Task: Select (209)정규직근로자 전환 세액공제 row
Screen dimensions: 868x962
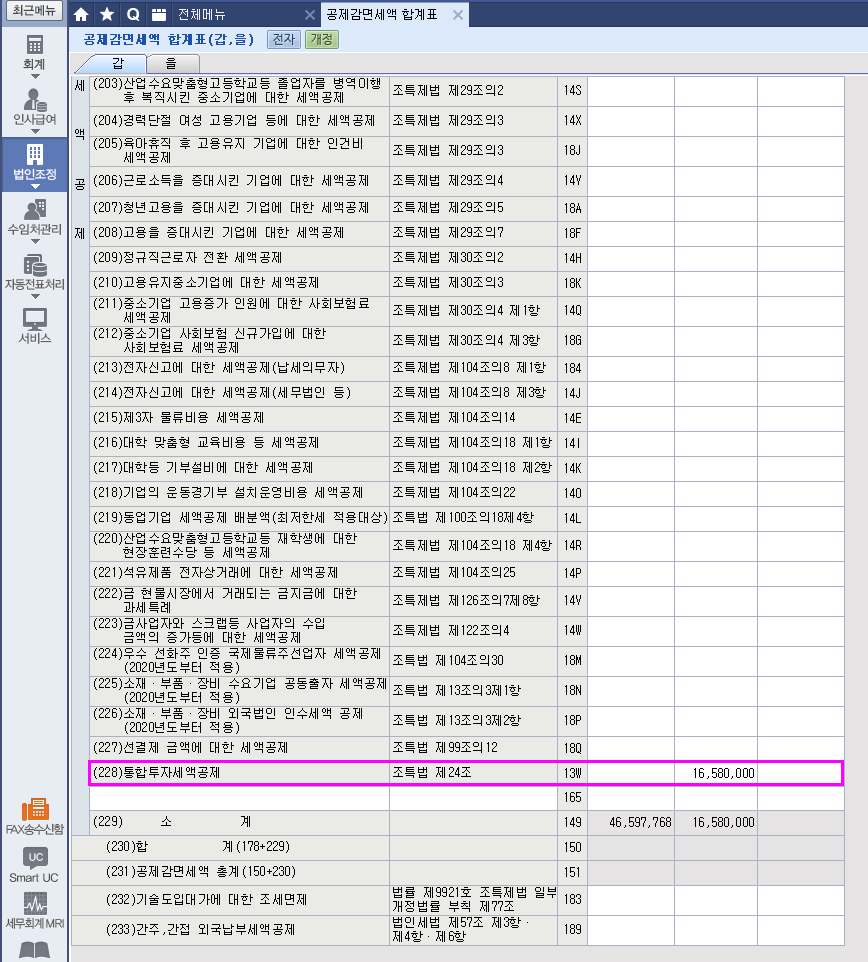Action: point(466,258)
